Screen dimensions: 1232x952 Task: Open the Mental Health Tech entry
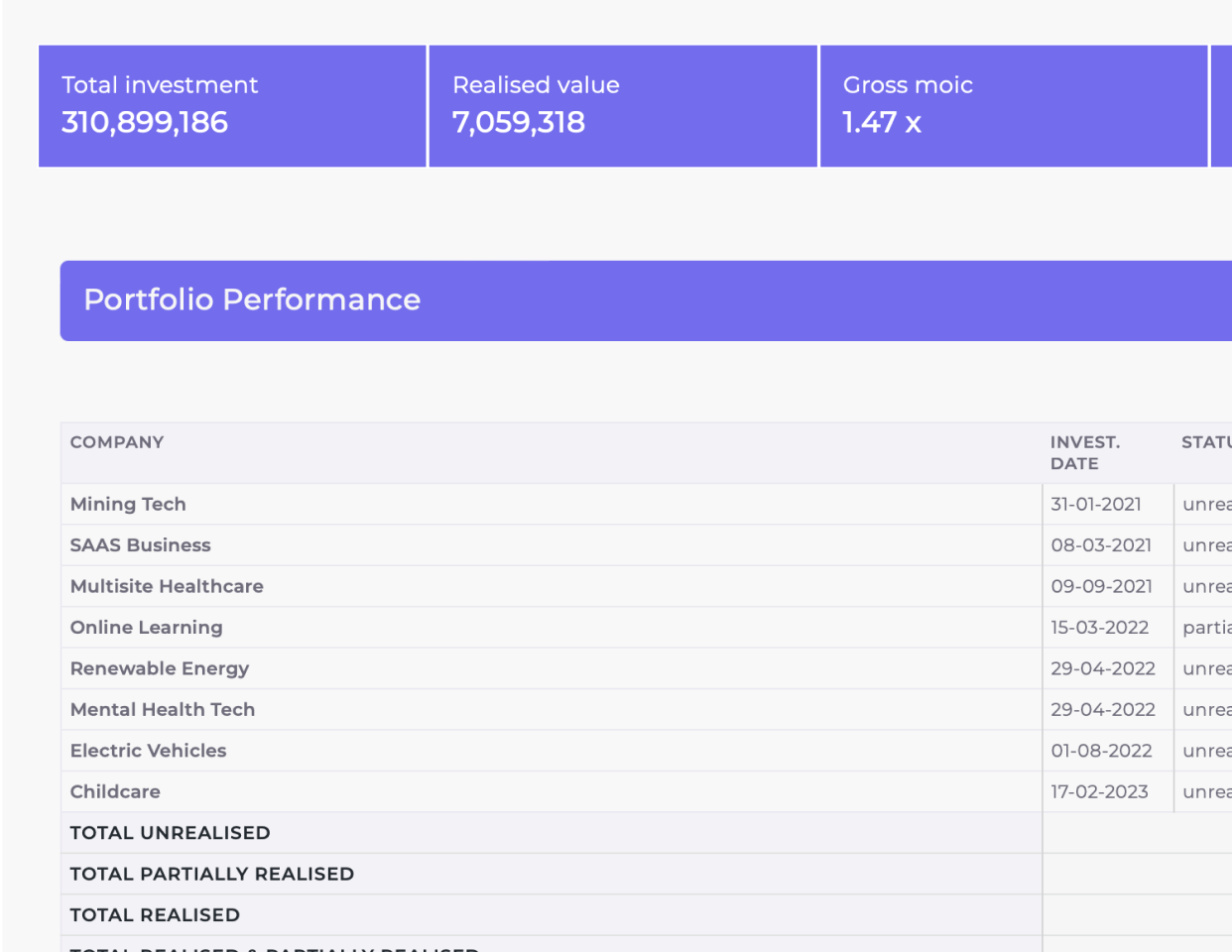163,710
